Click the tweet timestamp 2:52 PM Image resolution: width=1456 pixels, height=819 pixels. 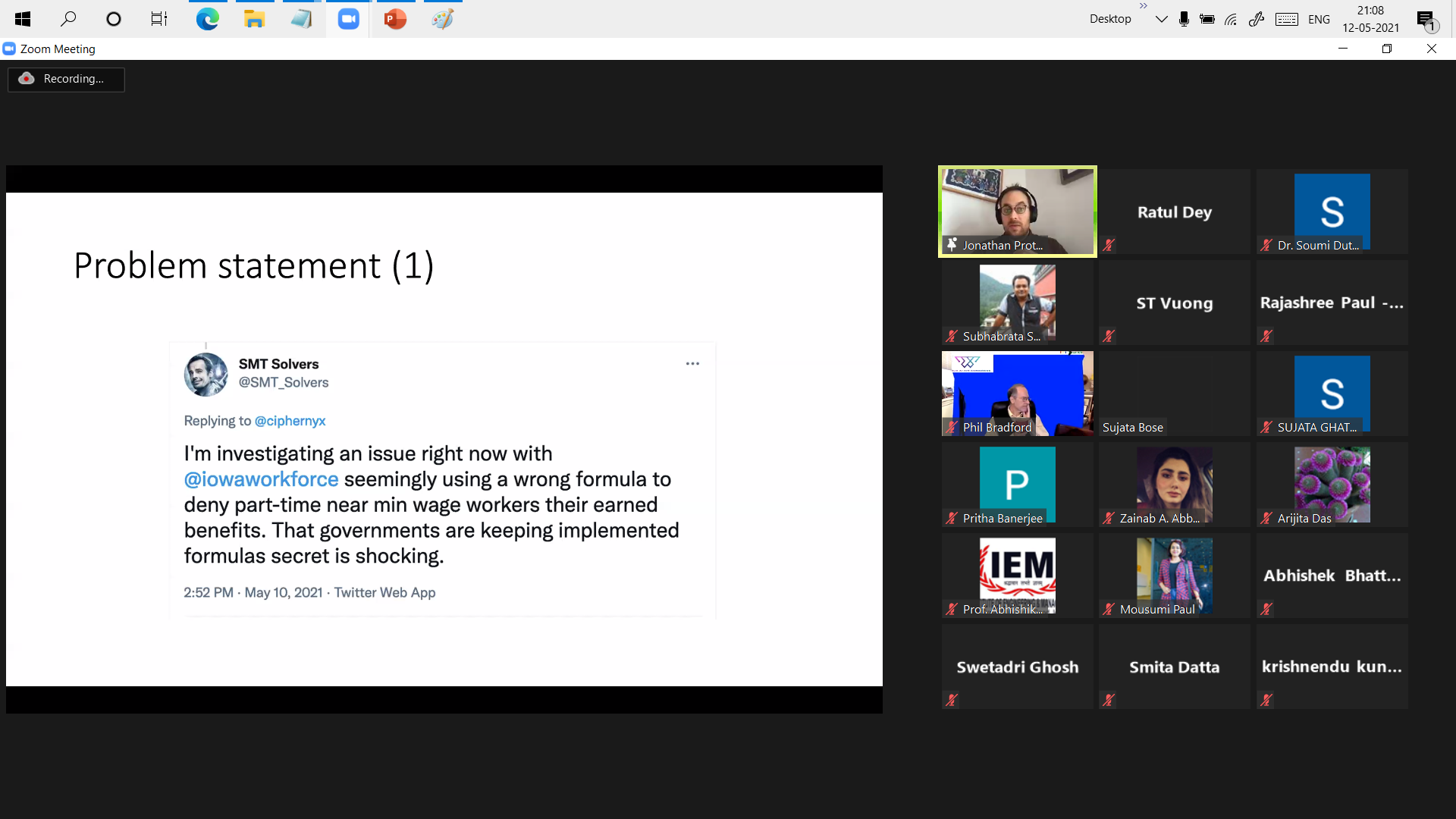pos(209,592)
